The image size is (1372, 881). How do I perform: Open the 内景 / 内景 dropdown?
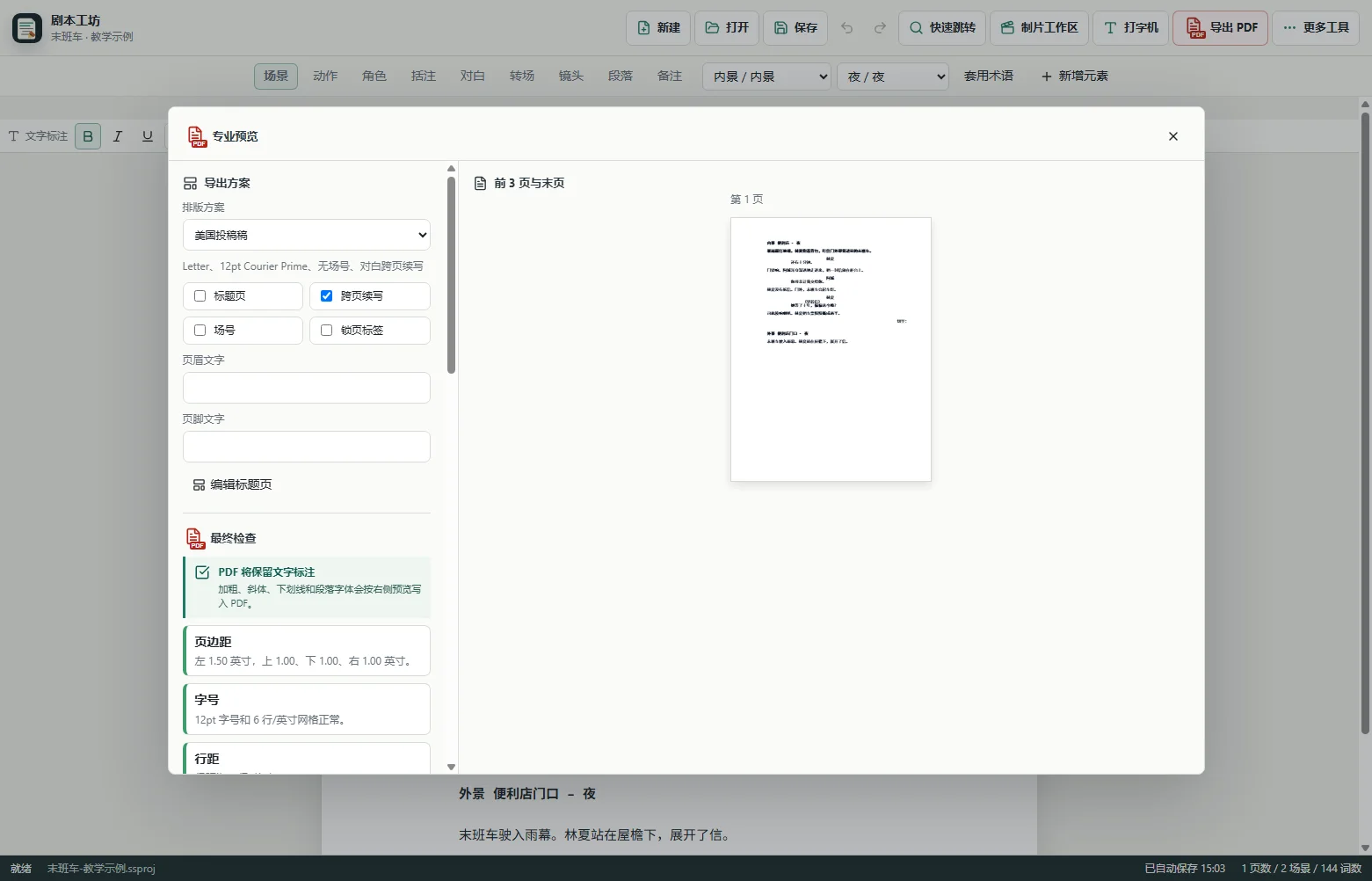(766, 76)
